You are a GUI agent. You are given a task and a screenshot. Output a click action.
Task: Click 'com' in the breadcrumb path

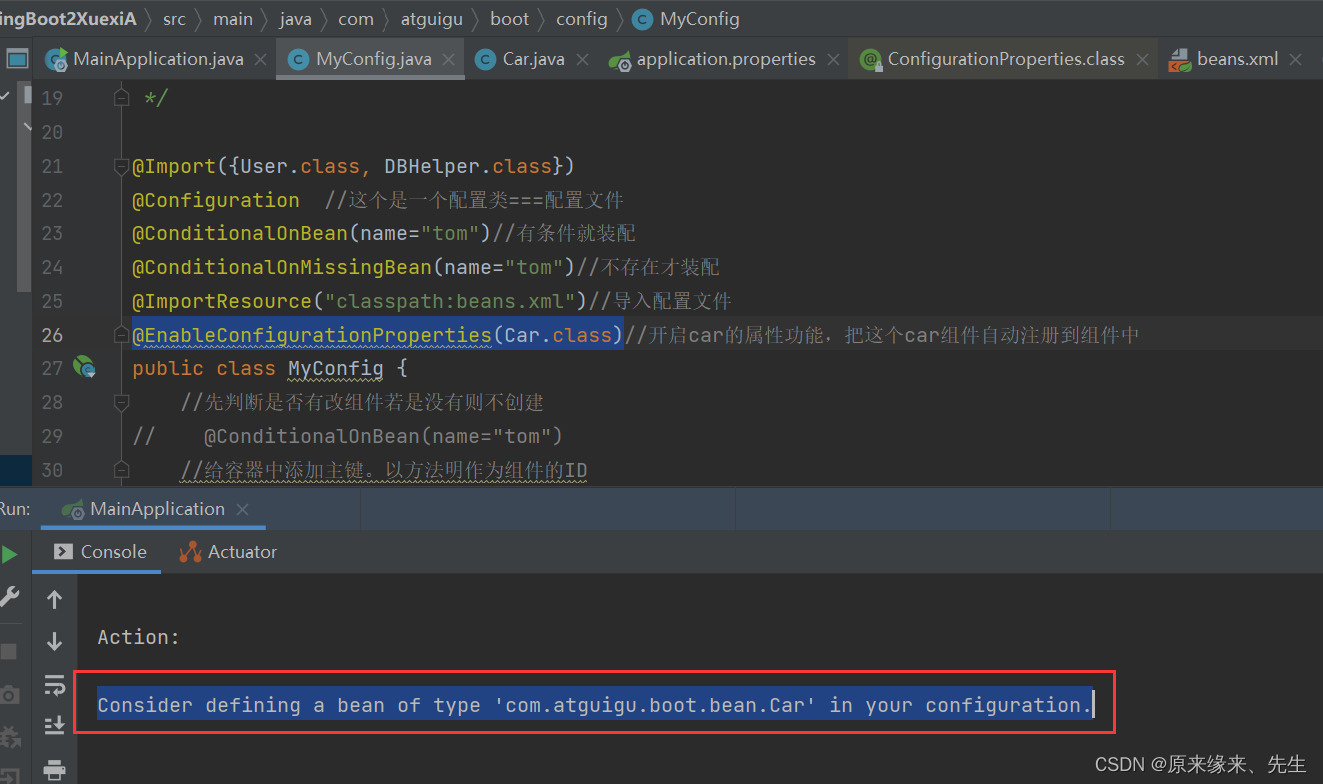click(x=356, y=19)
